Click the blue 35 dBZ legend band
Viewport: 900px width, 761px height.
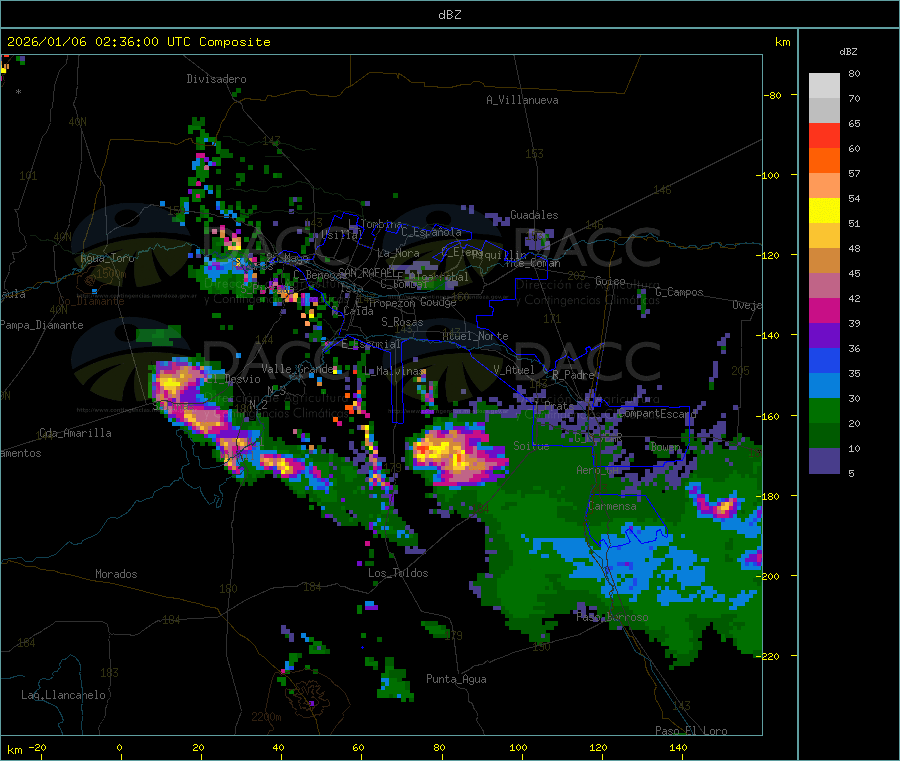[824, 360]
